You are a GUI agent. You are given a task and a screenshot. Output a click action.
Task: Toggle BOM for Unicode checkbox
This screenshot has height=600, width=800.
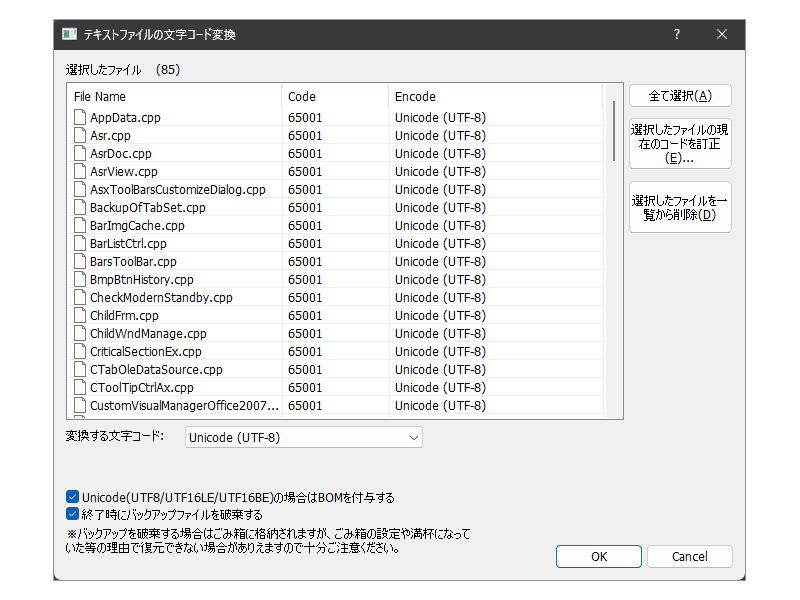pyautogui.click(x=72, y=496)
